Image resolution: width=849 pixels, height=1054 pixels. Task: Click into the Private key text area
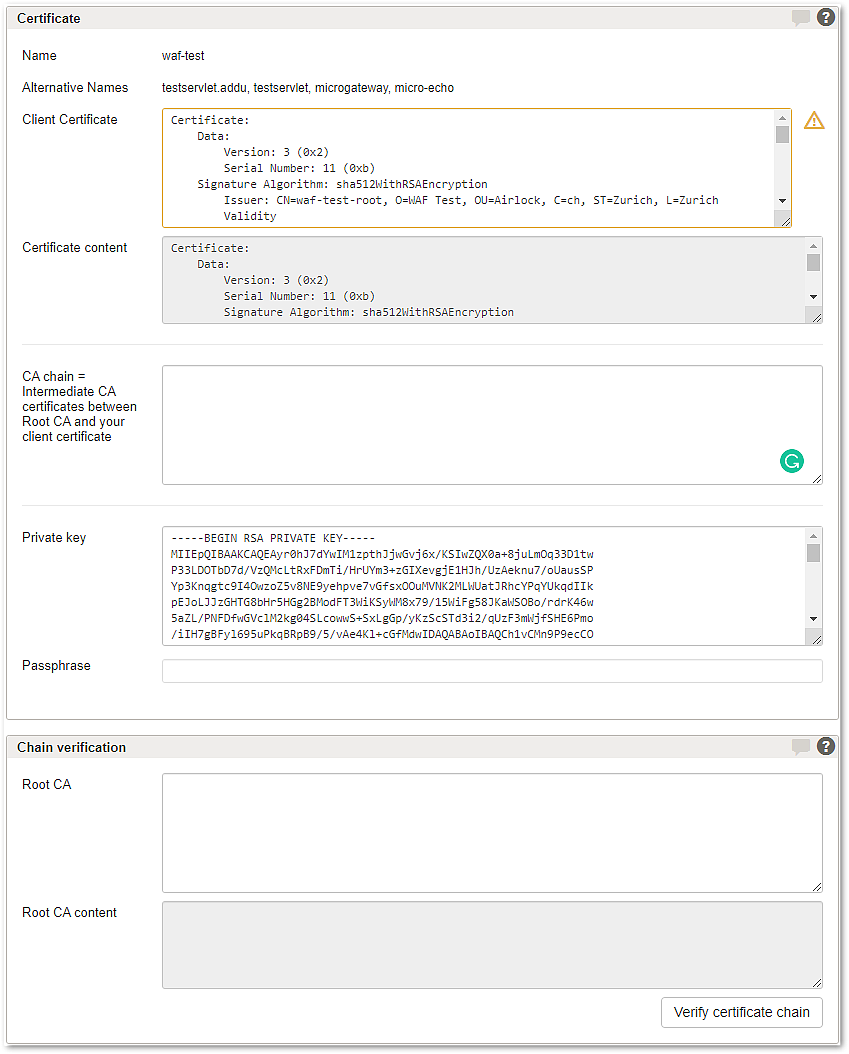tap(492, 586)
